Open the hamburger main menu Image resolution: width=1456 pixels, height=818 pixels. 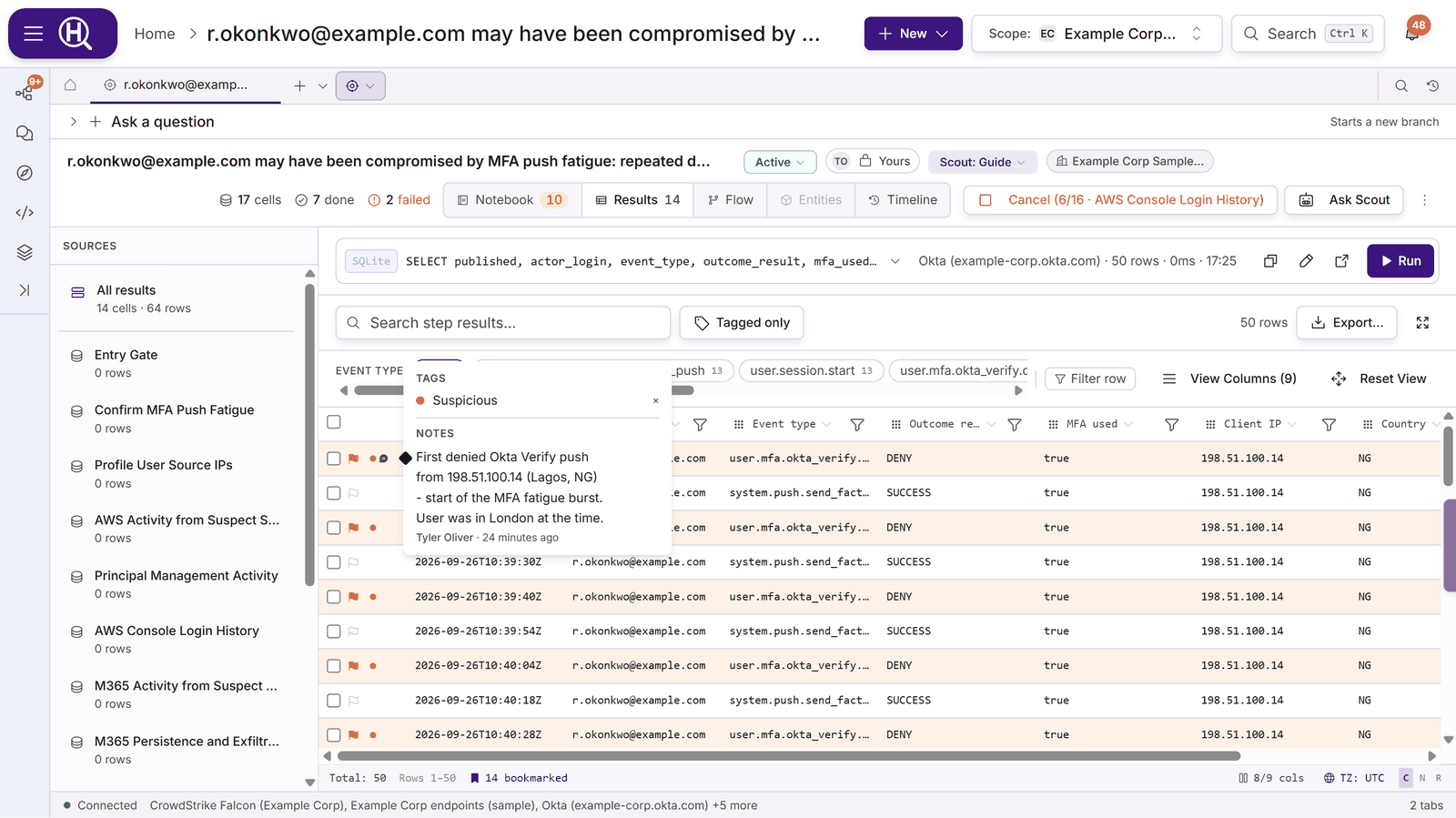[34, 34]
